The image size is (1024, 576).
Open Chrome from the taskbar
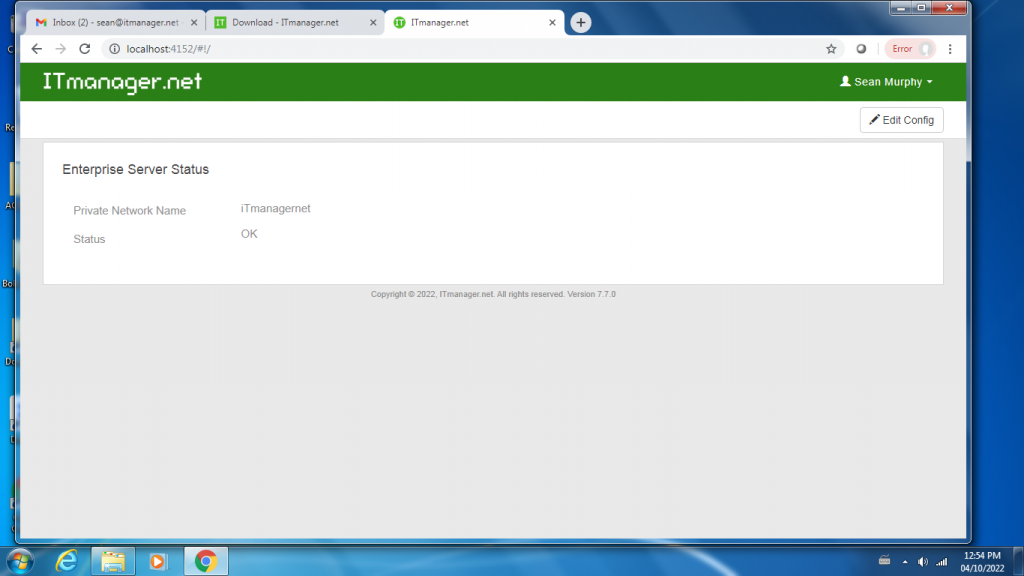205,561
